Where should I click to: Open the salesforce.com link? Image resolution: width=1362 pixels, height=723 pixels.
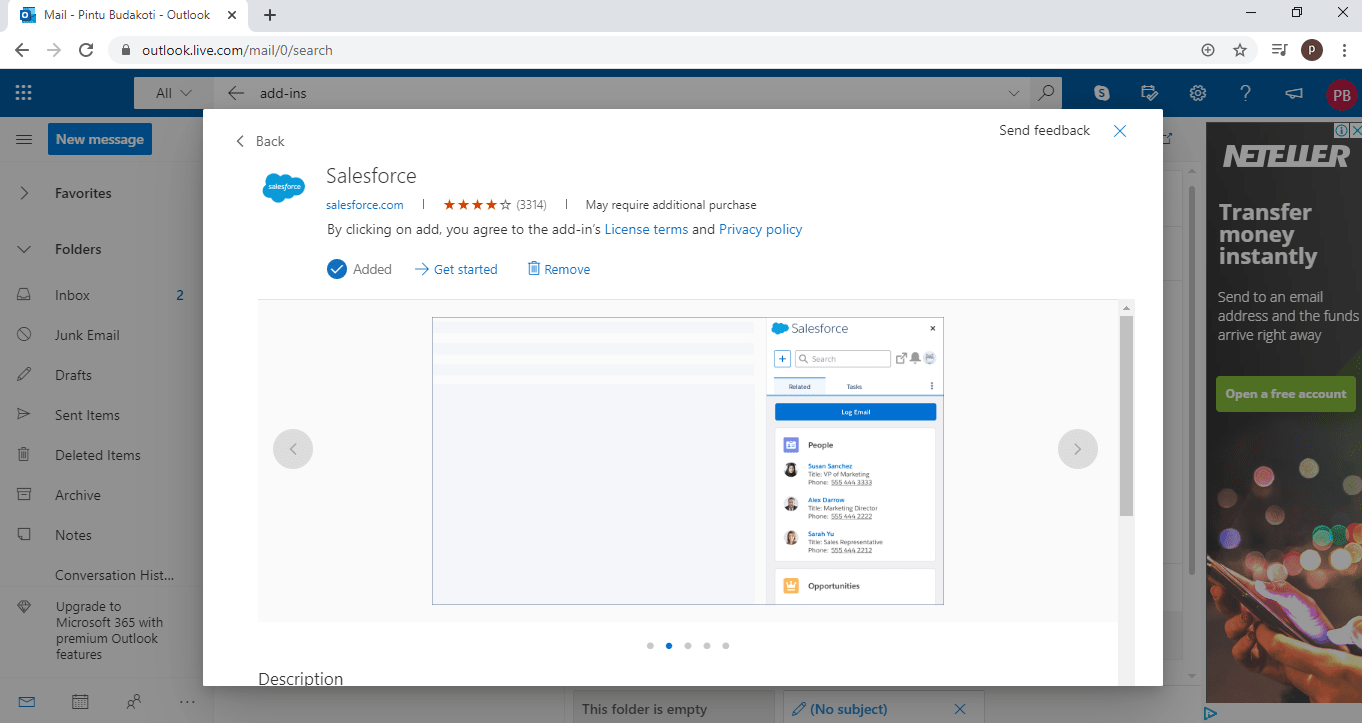(365, 205)
